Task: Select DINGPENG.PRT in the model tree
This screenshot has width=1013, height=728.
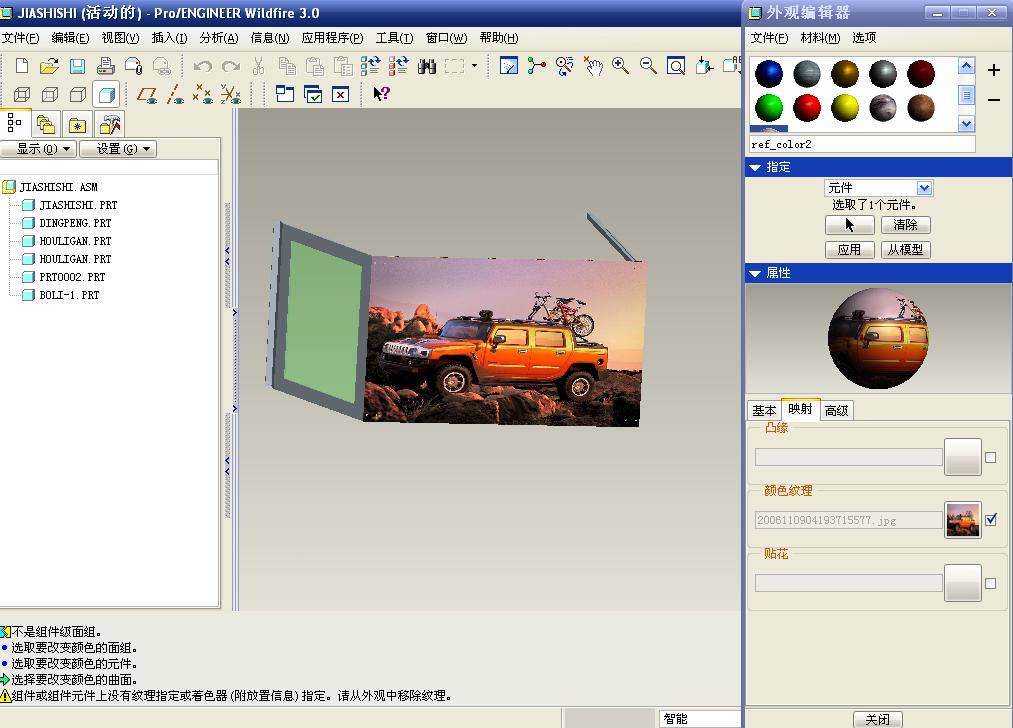Action: pos(75,224)
